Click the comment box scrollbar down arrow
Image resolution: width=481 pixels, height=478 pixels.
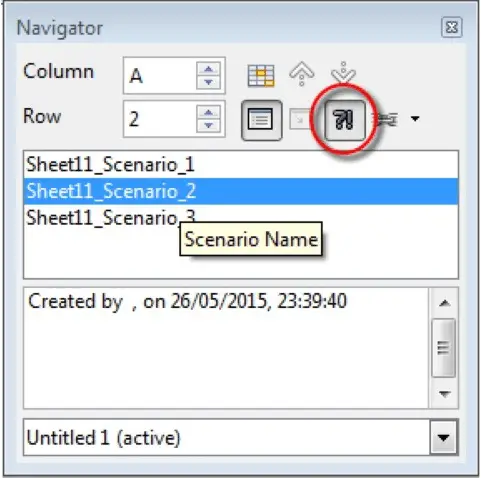(445, 394)
